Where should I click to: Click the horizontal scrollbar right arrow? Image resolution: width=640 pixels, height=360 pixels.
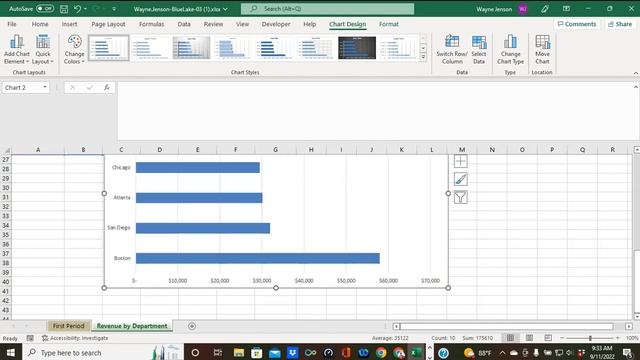(x=629, y=326)
